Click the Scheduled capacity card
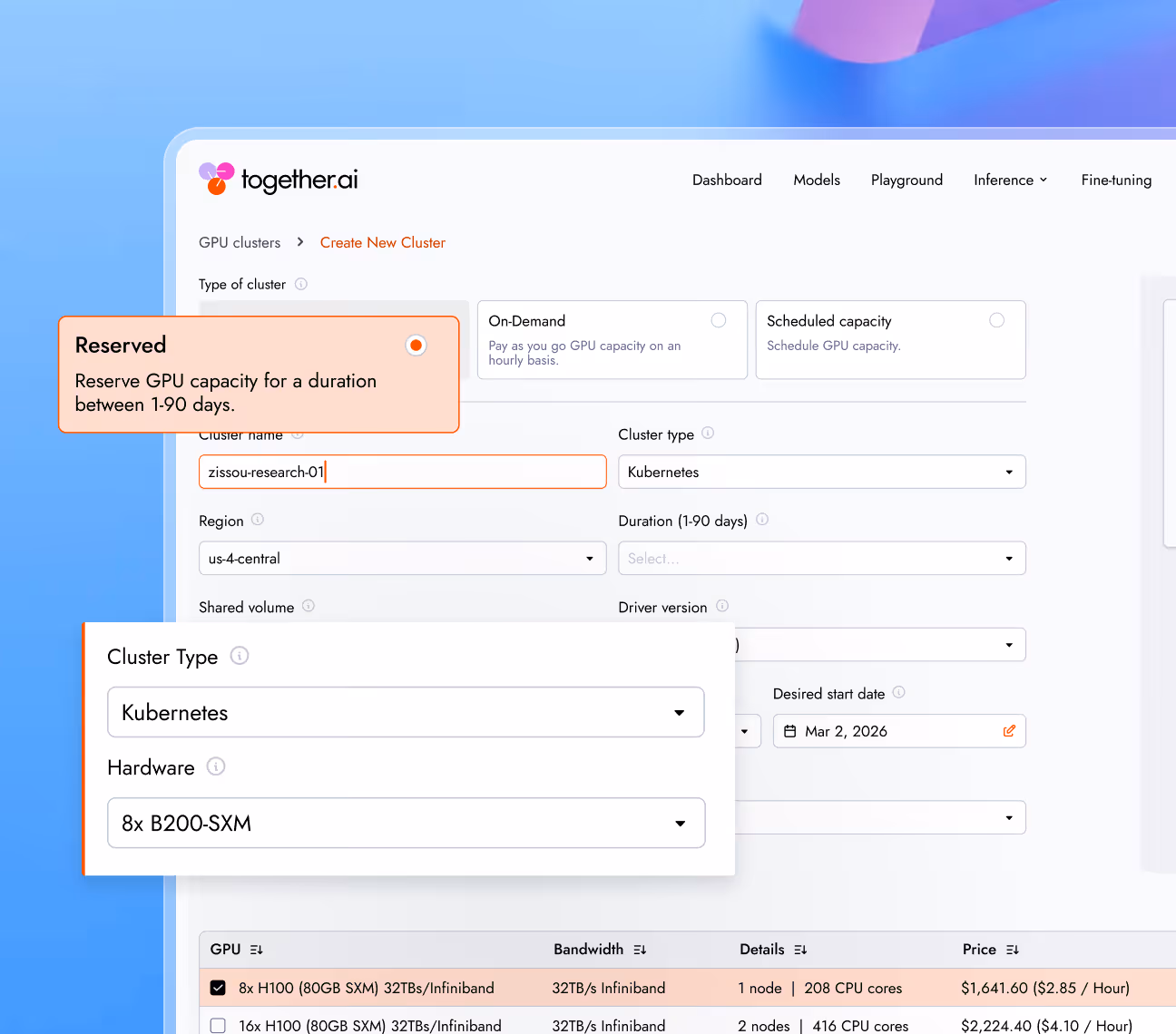This screenshot has height=1034, width=1176. [890, 340]
